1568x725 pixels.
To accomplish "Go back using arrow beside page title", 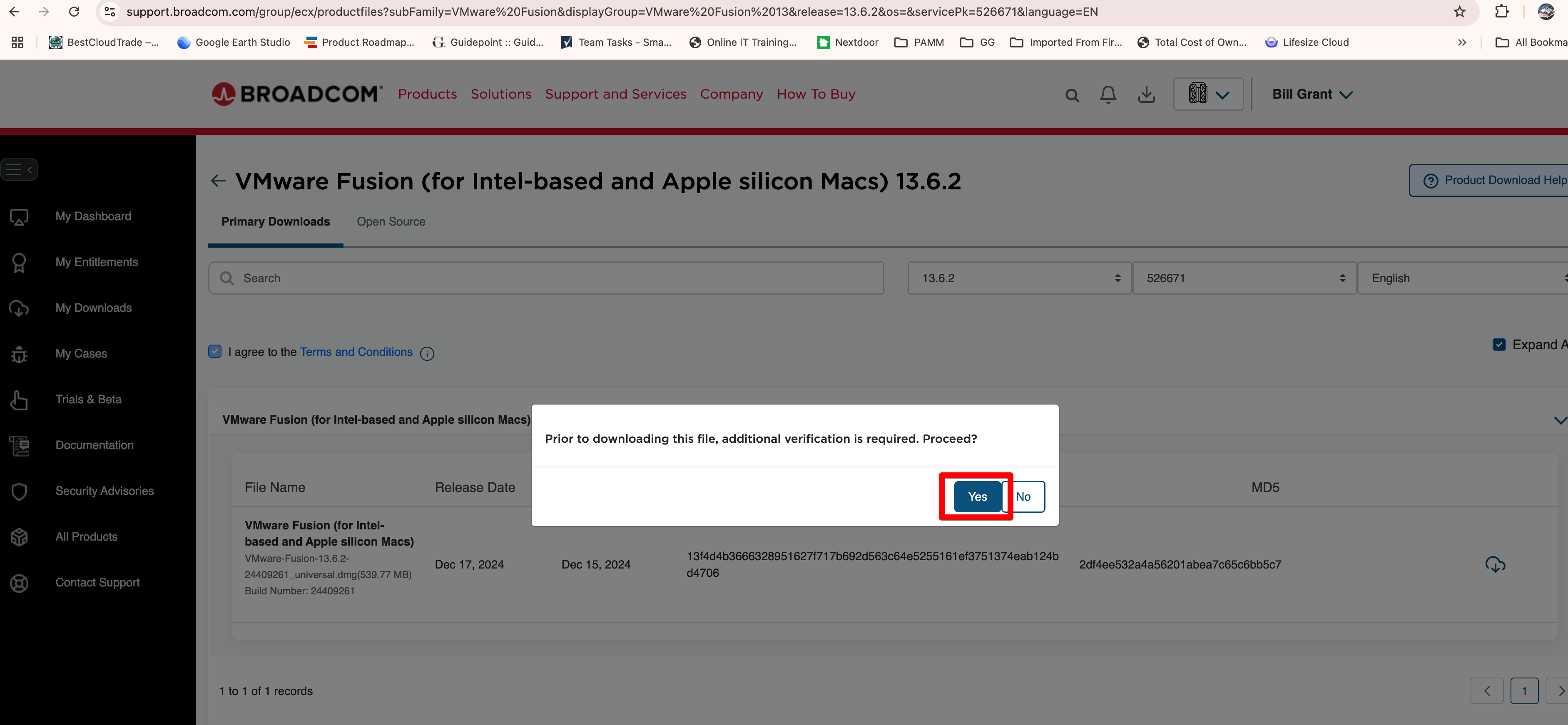I will pyautogui.click(x=218, y=181).
